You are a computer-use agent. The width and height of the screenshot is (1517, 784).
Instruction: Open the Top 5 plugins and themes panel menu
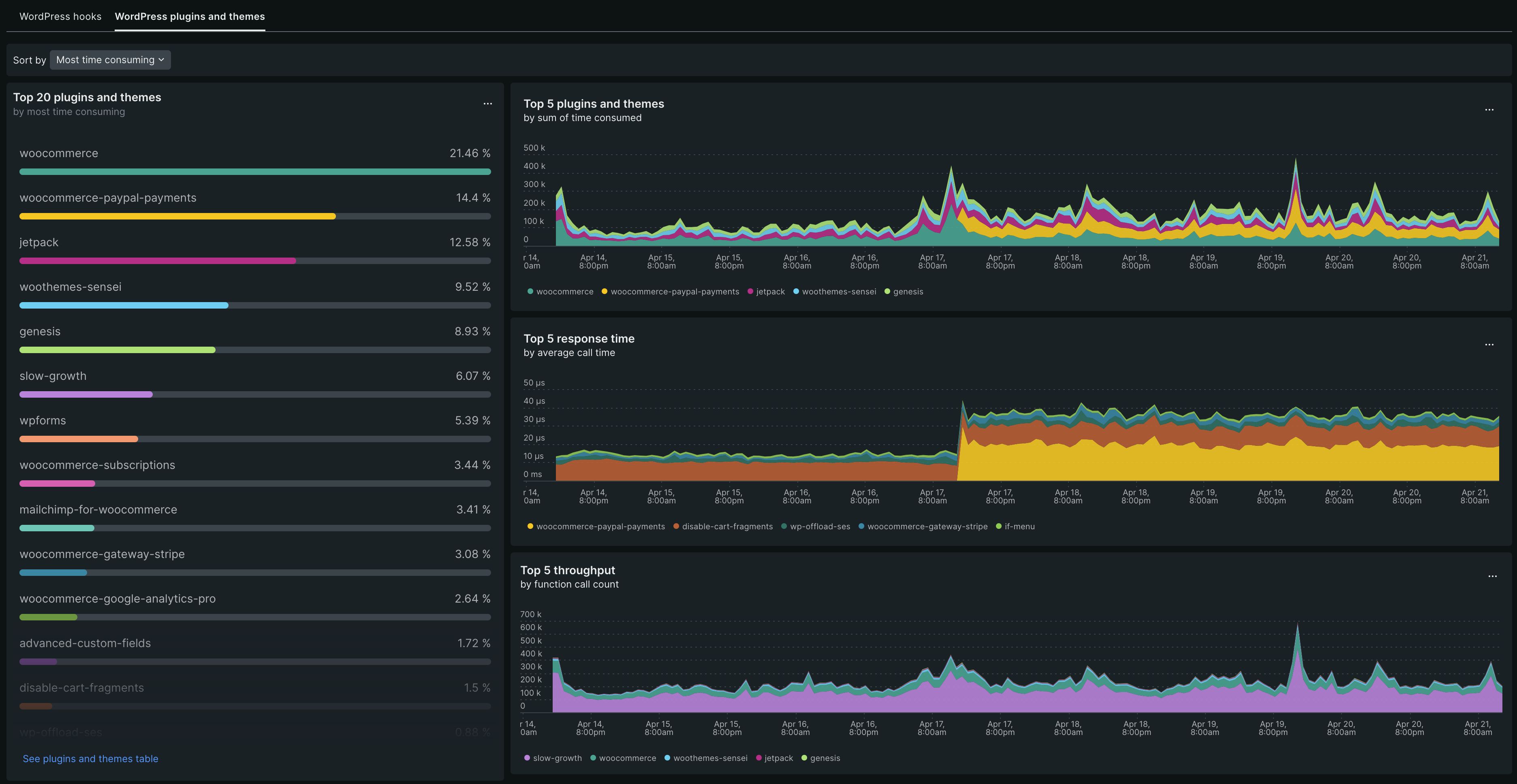pos(1489,109)
